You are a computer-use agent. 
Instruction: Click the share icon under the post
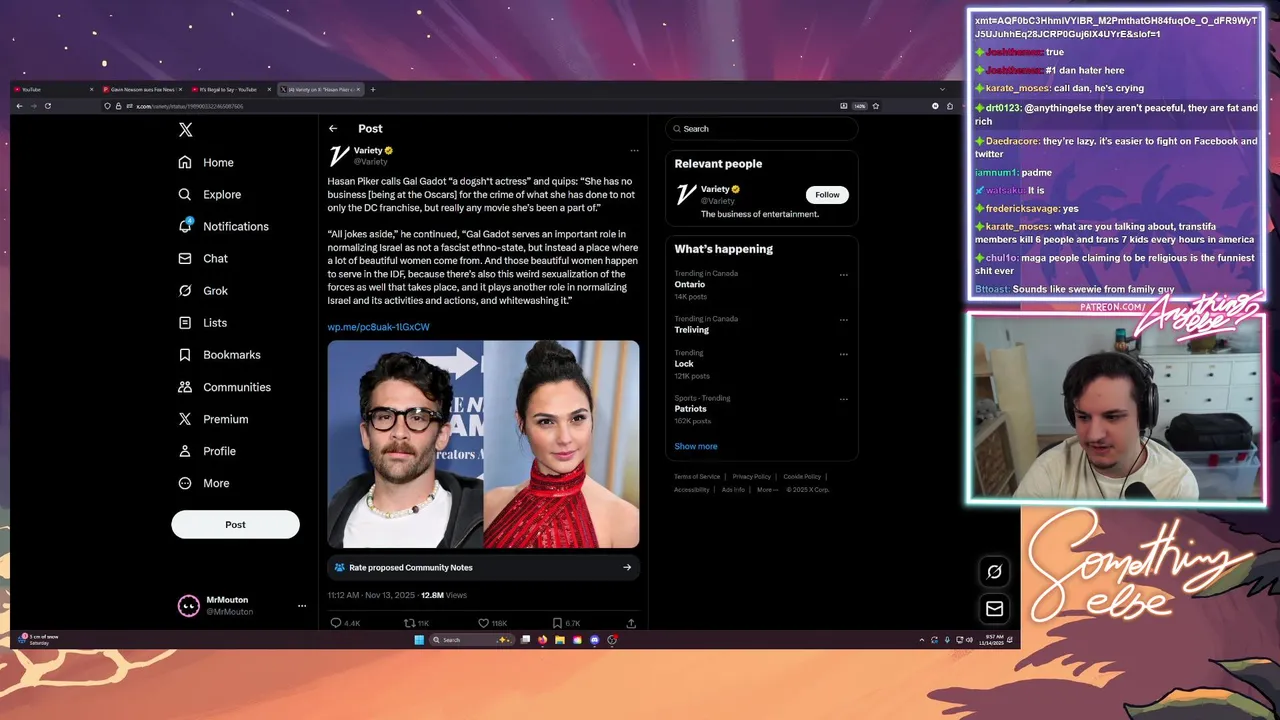pyautogui.click(x=630, y=623)
